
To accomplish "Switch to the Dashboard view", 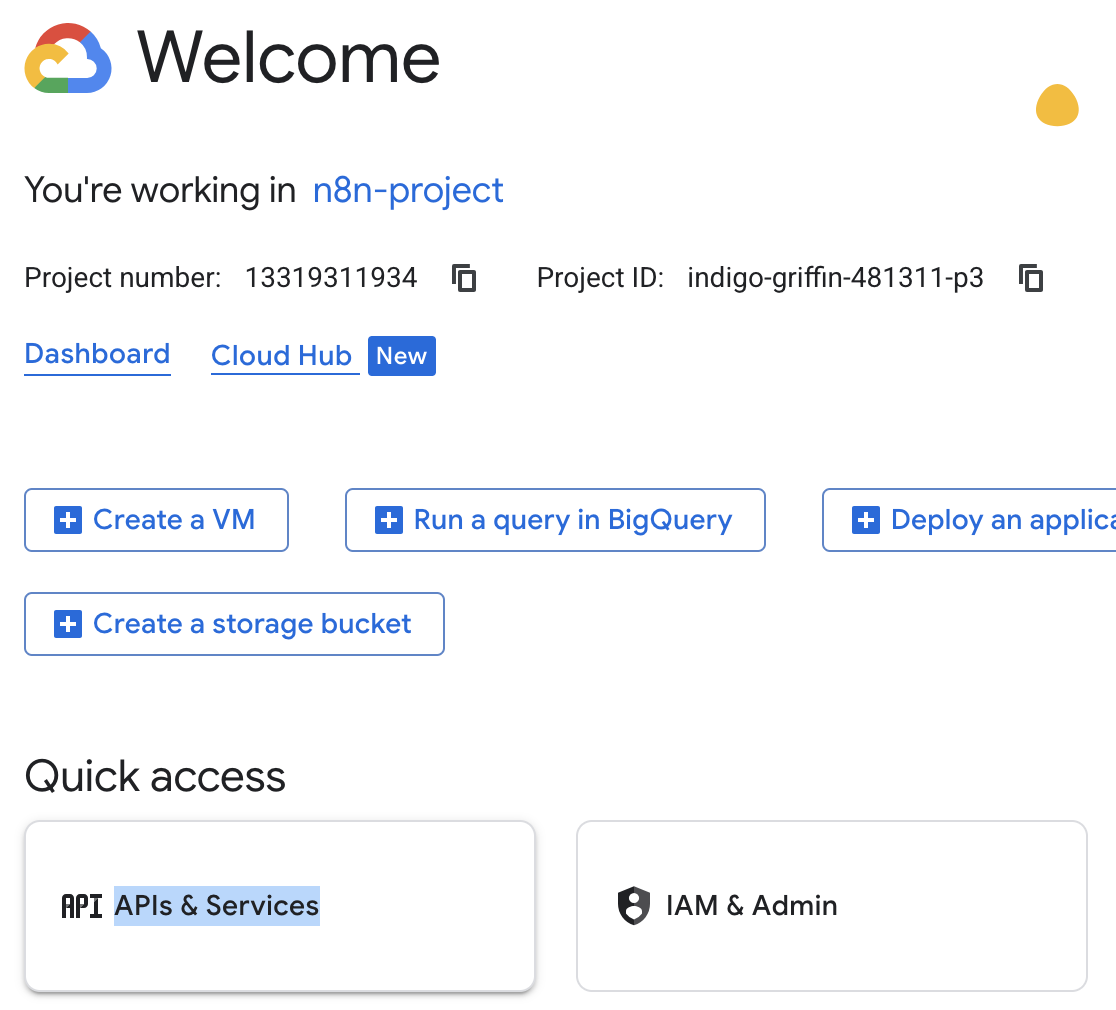I will 96,355.
